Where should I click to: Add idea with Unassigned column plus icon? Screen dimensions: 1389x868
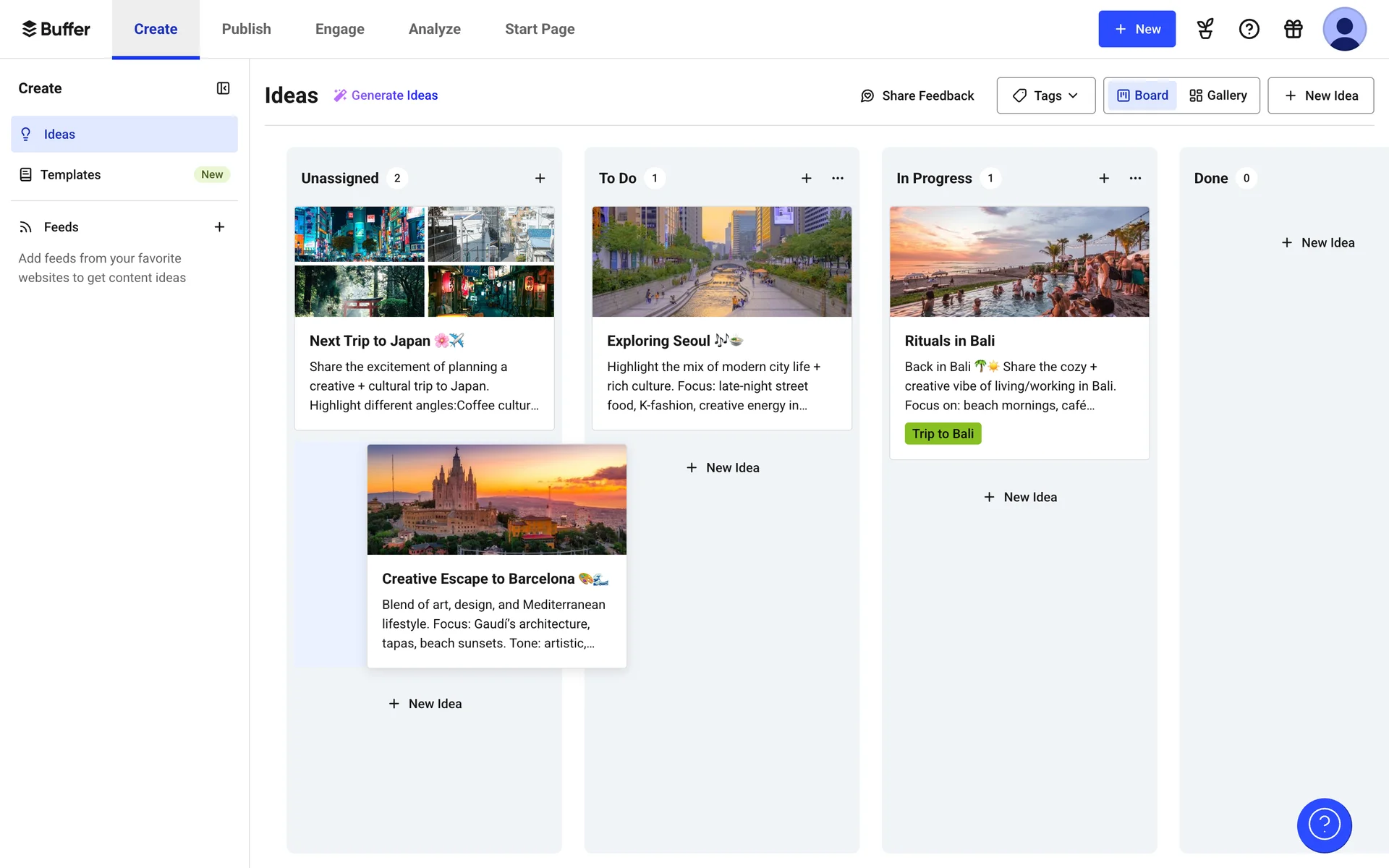click(x=540, y=178)
